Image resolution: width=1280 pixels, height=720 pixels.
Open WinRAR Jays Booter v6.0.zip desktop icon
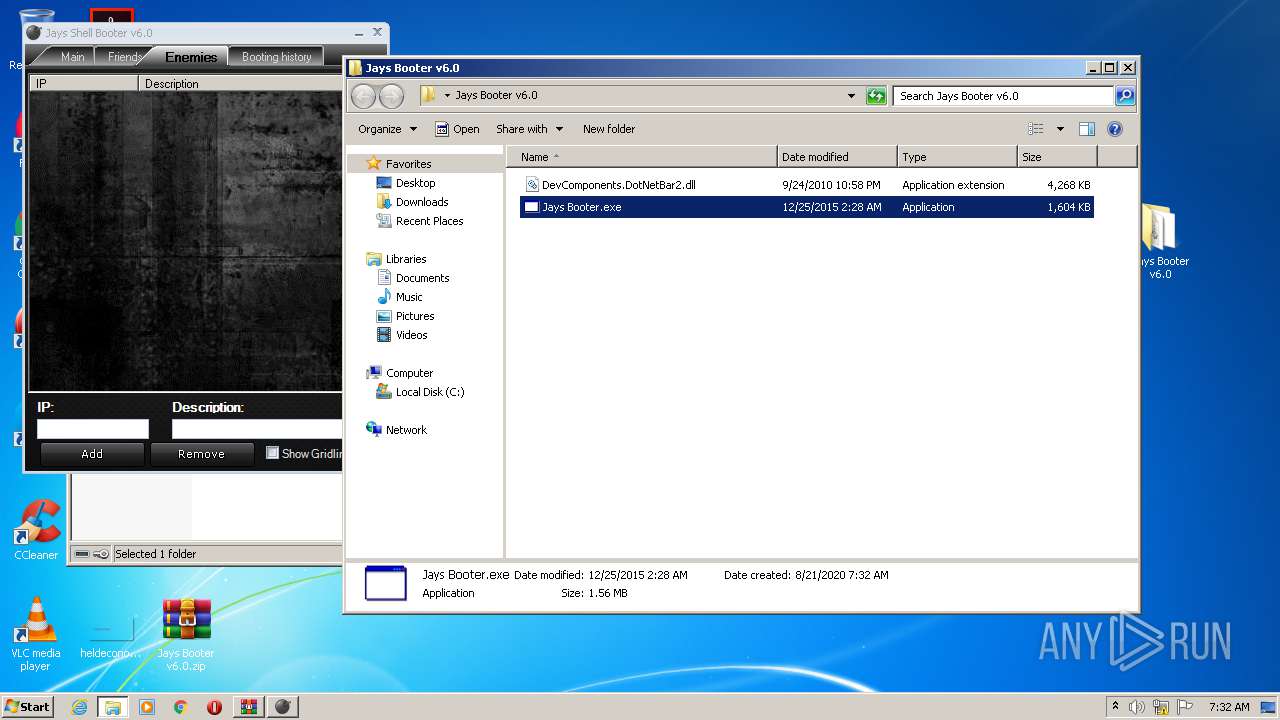pyautogui.click(x=186, y=620)
